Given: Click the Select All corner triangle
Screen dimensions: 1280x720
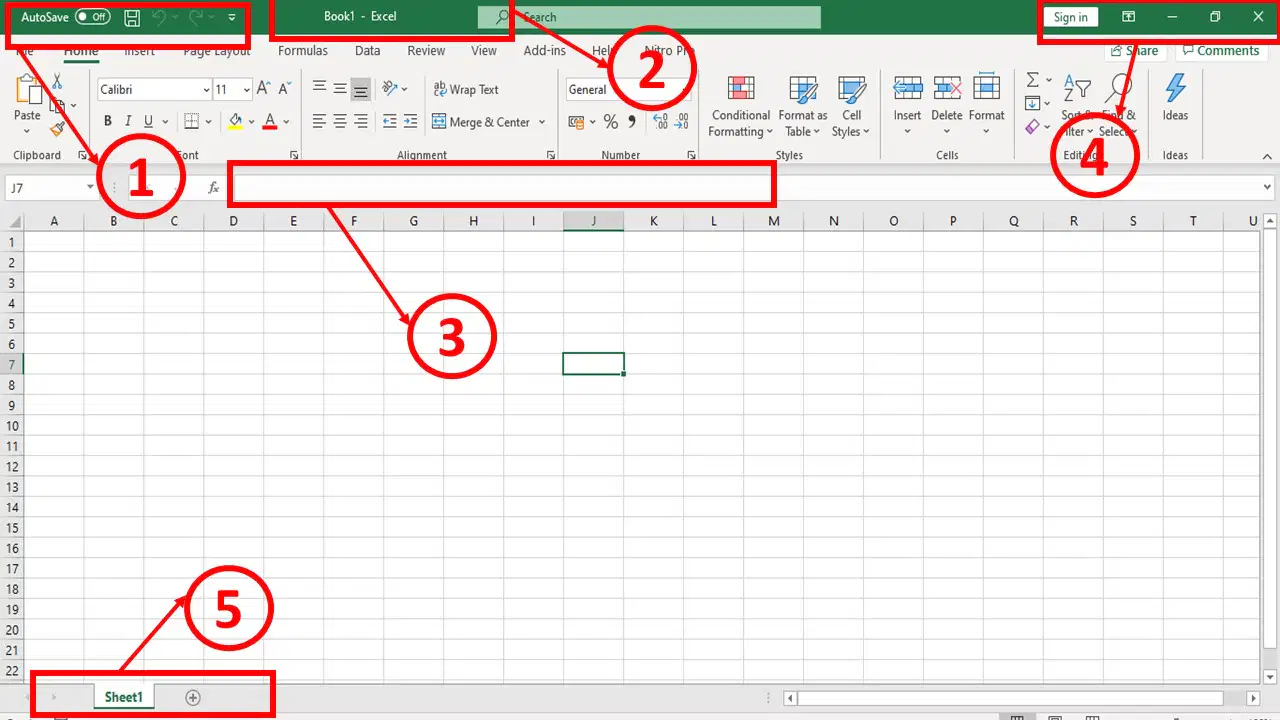Looking at the screenshot, I should click(13, 221).
